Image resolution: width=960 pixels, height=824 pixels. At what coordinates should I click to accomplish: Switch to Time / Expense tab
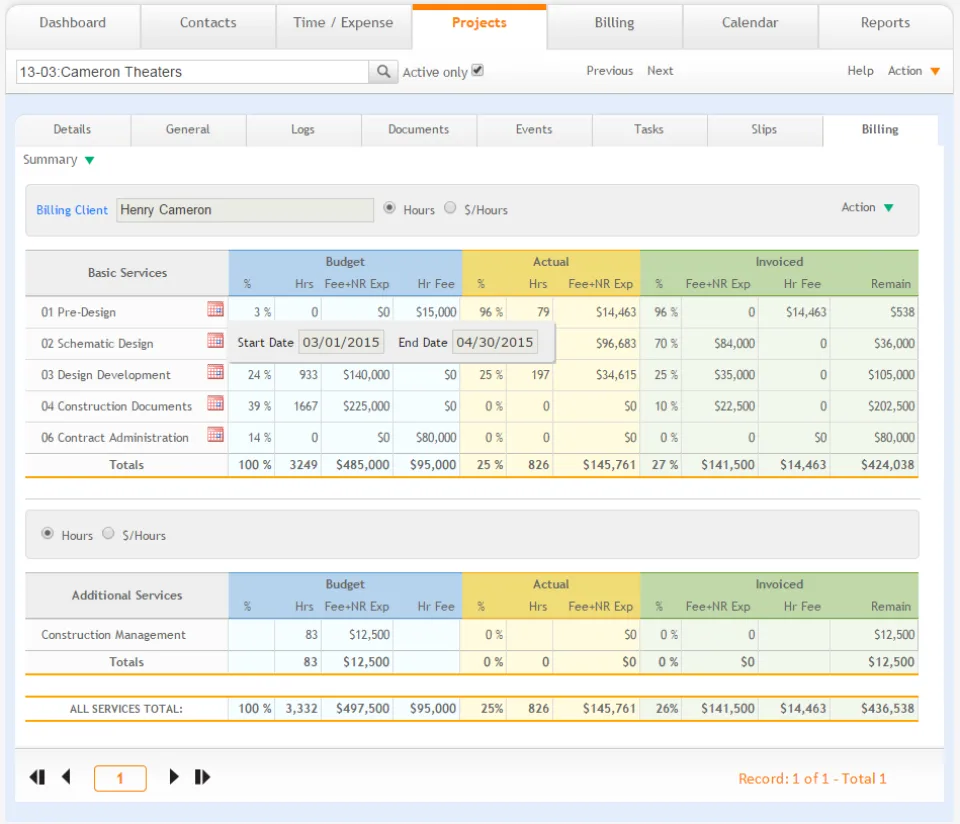point(343,26)
